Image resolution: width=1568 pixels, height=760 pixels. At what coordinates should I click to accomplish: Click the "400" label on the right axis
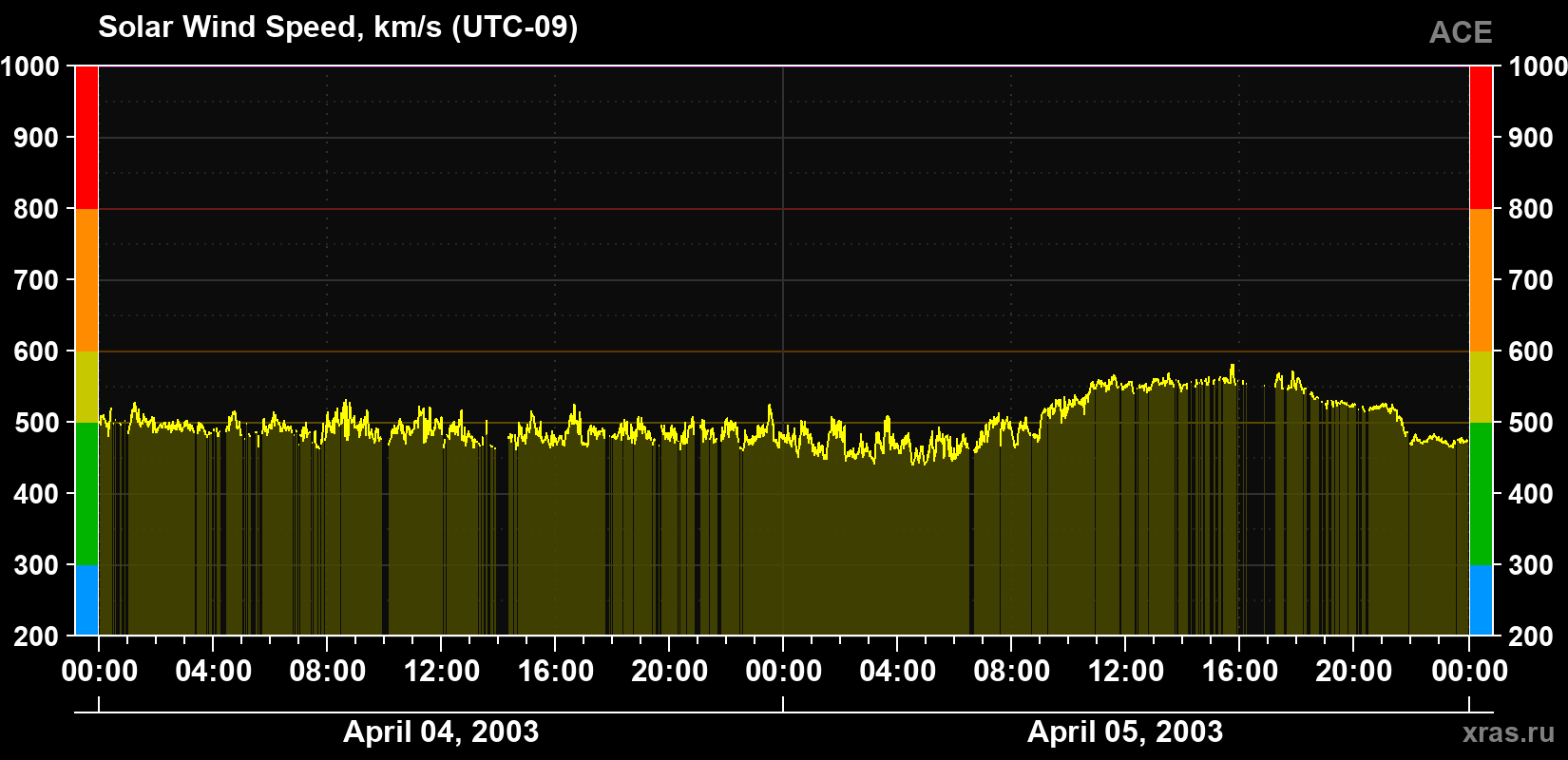(x=1531, y=494)
